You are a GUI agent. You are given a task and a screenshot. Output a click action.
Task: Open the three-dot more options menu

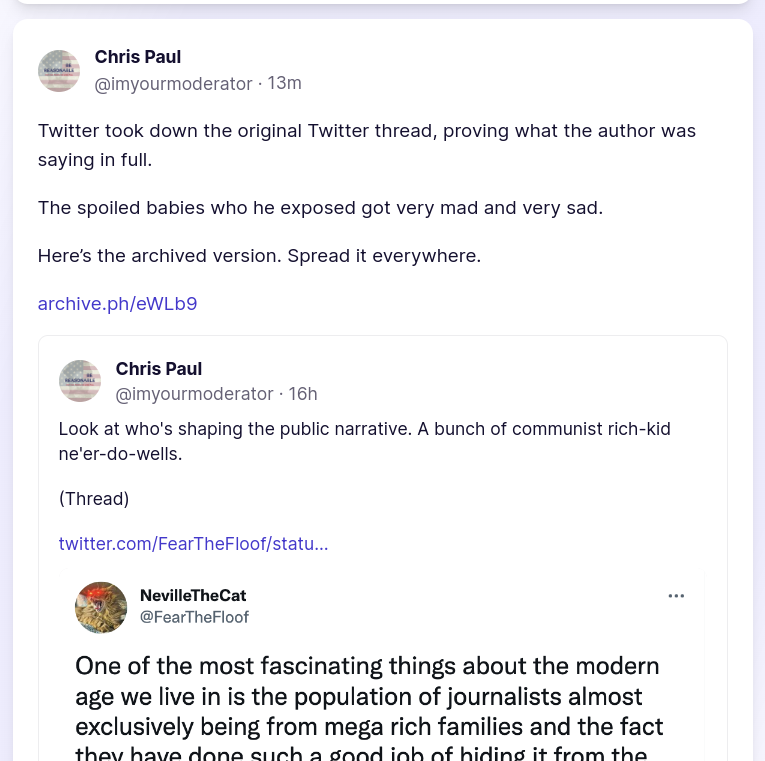point(676,596)
